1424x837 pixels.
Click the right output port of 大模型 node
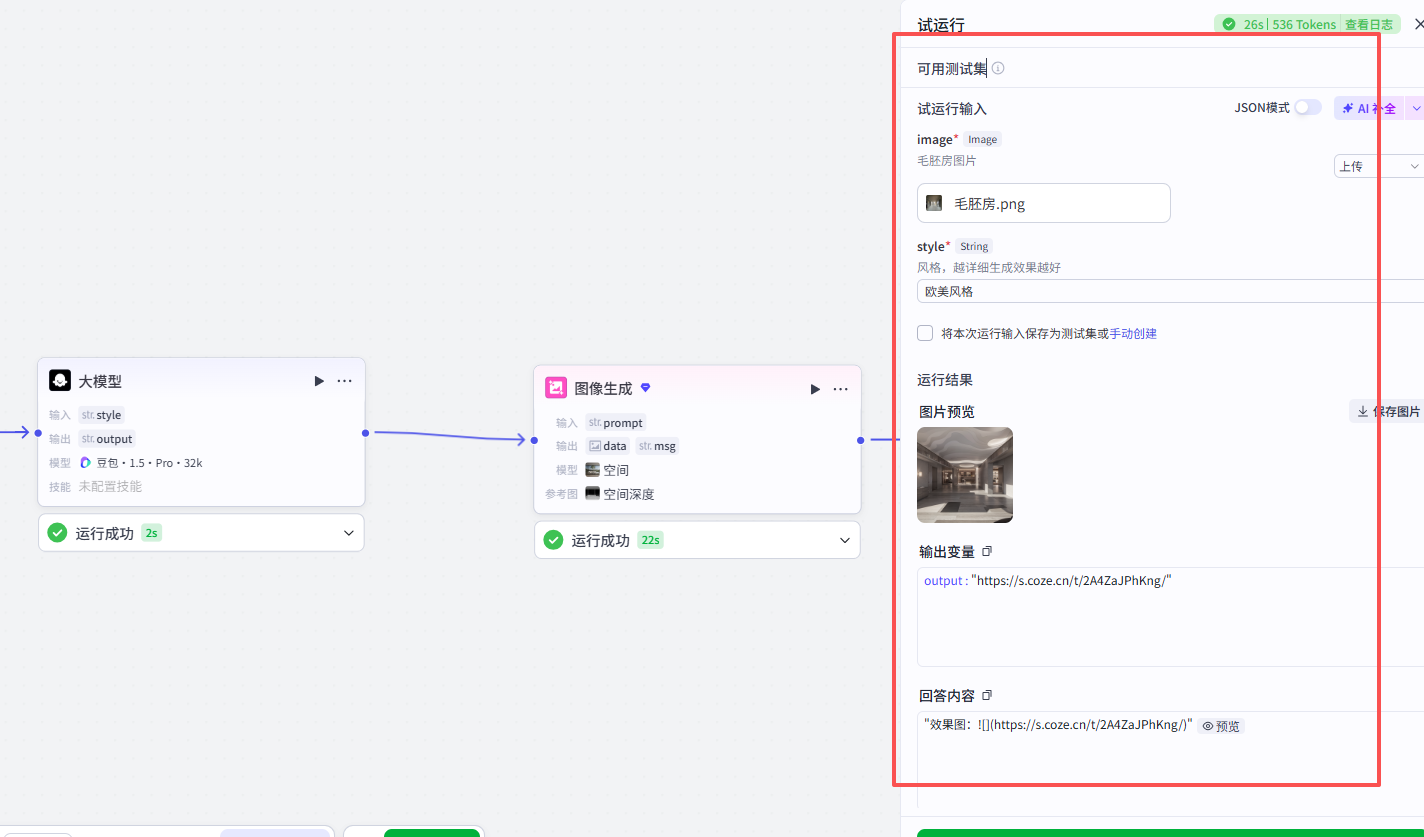[366, 433]
